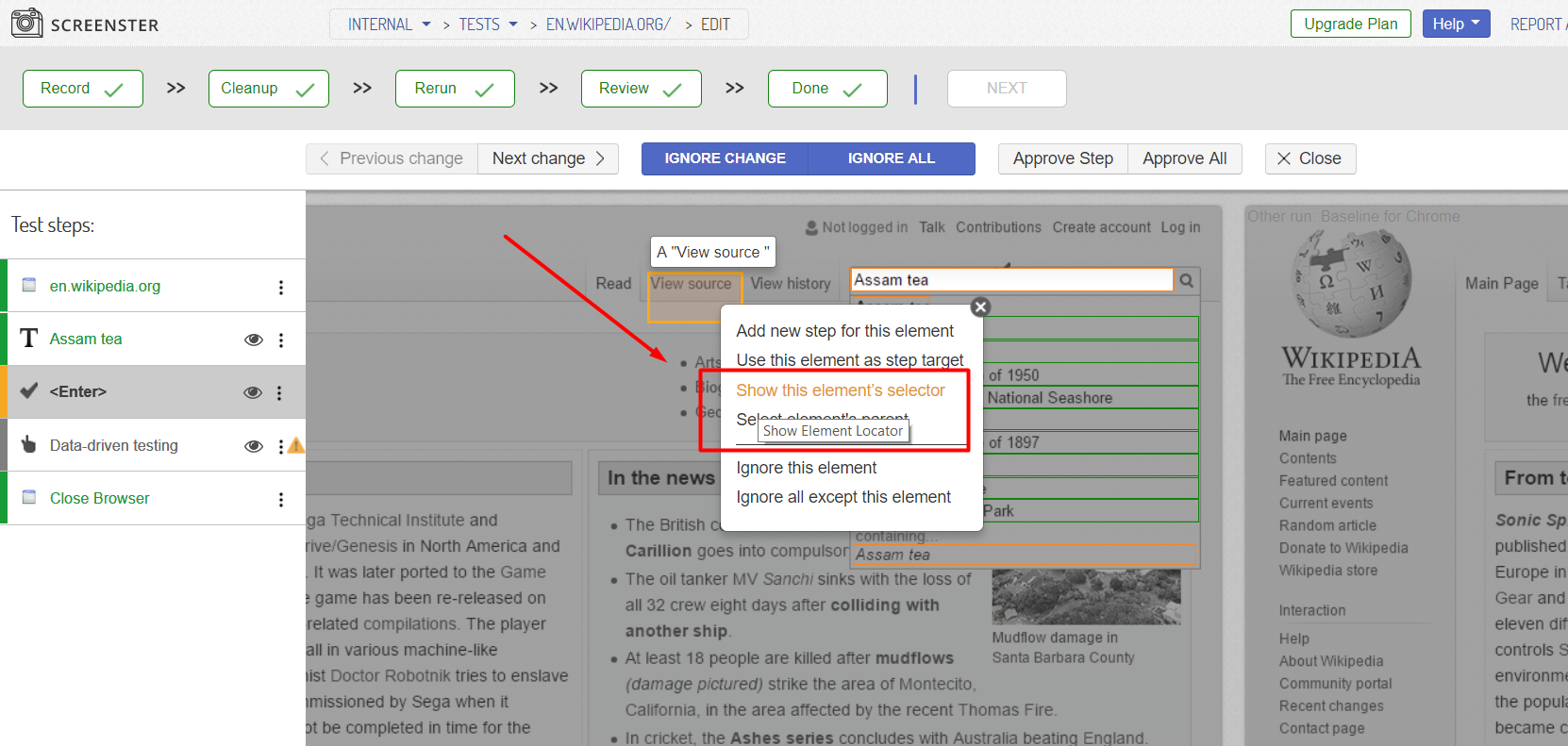Image resolution: width=1568 pixels, height=746 pixels.
Task: Click Read tab in screenshot
Action: pos(613,283)
